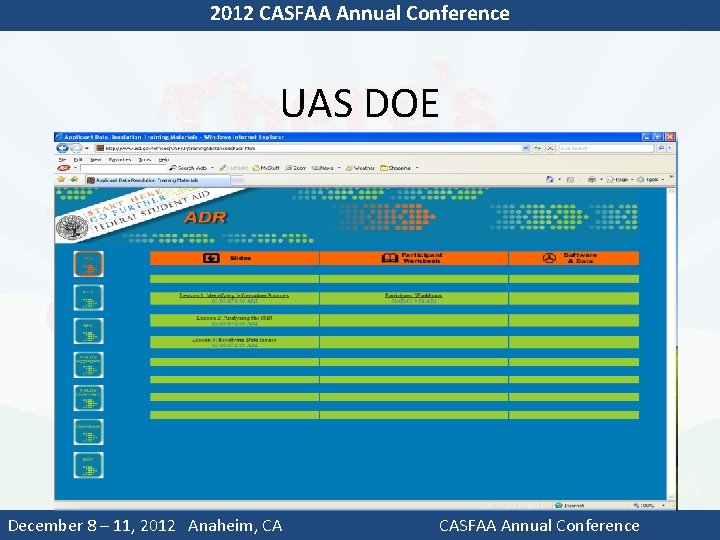Click the Feeds icon on command bar
Viewport: 720px width, 540px height.
pos(570,180)
